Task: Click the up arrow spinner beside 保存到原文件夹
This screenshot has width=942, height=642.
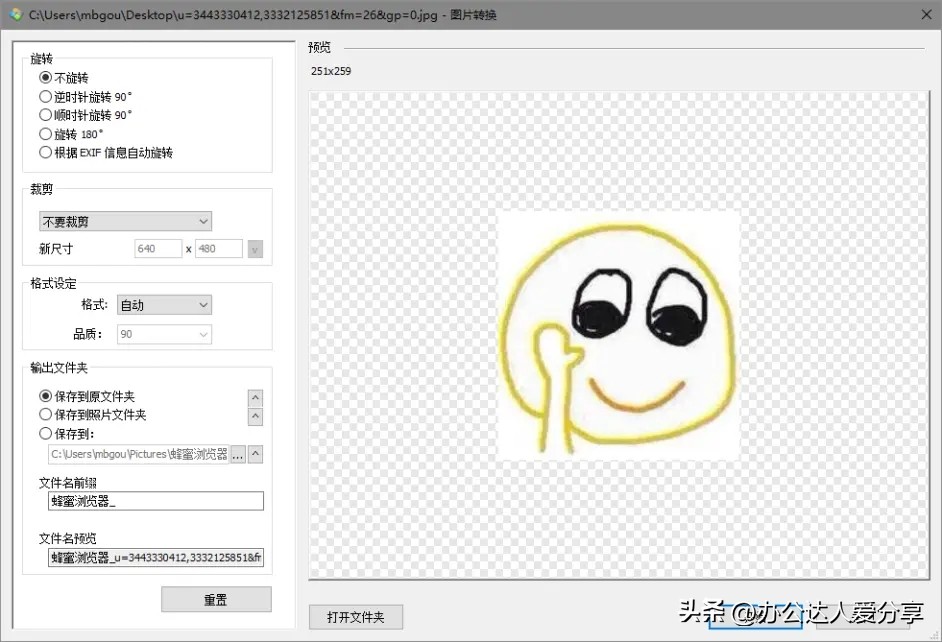Action: point(256,397)
